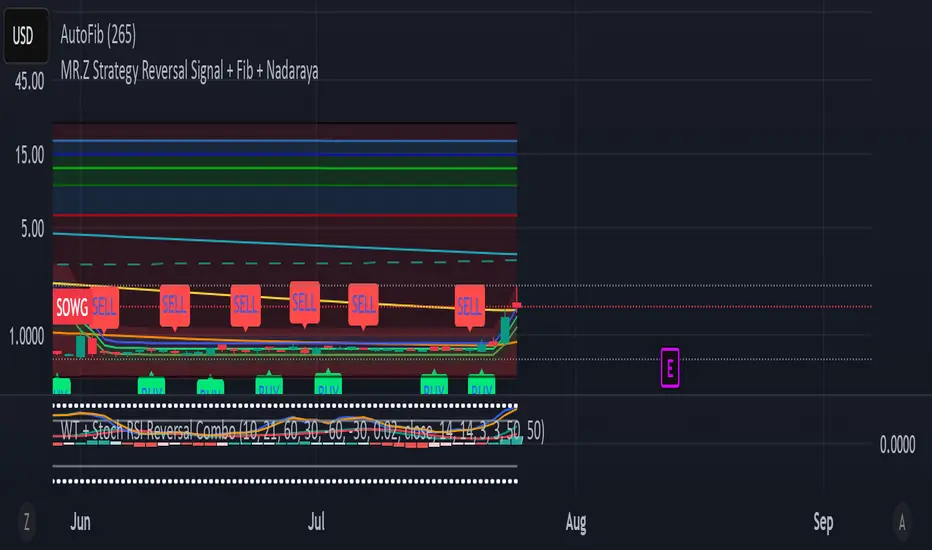The width and height of the screenshot is (932, 550).
Task: Click the purple E earnings marker
Action: (670, 367)
